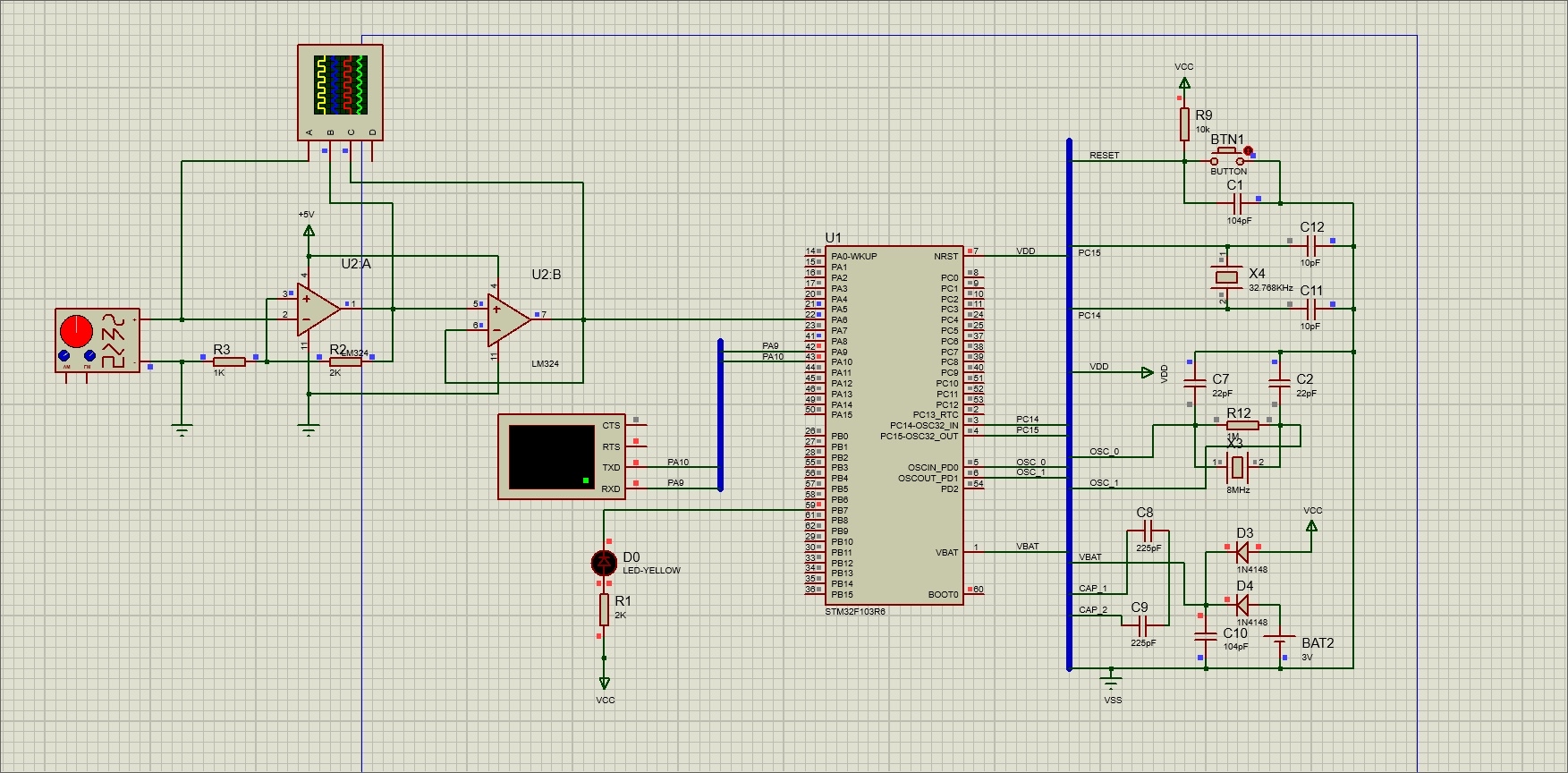
Task: Select capacitor C7 (22pF)
Action: tap(1195, 383)
